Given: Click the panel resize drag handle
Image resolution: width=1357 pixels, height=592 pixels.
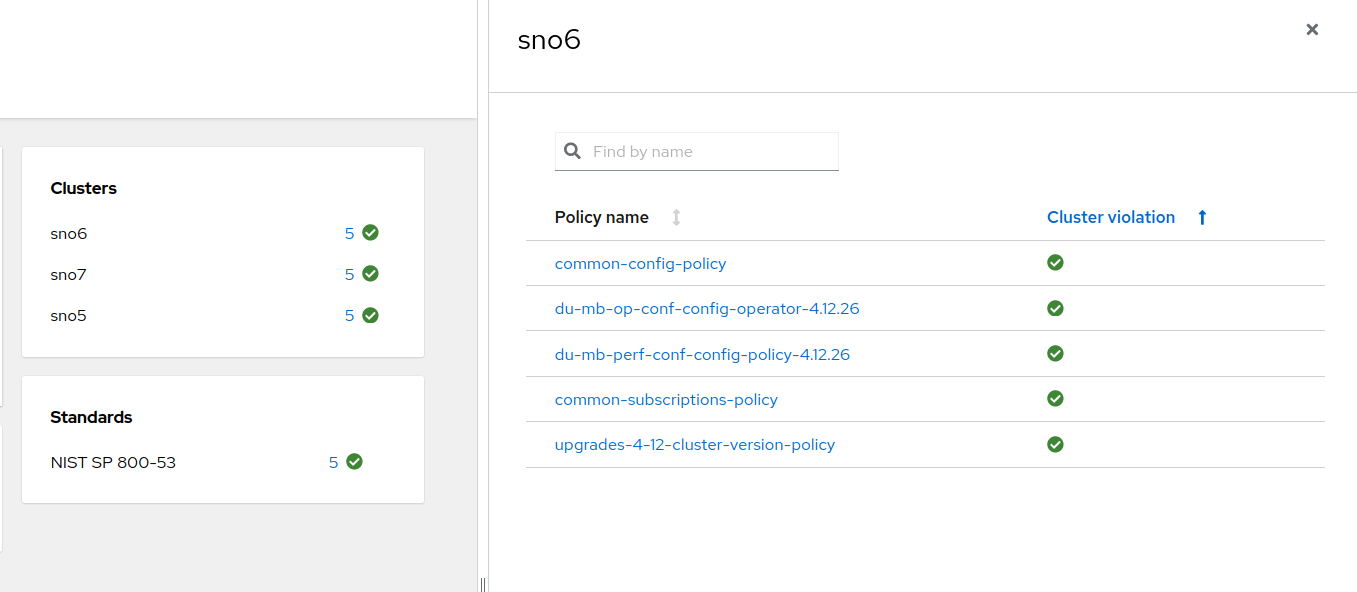Looking at the screenshot, I should 483,584.
